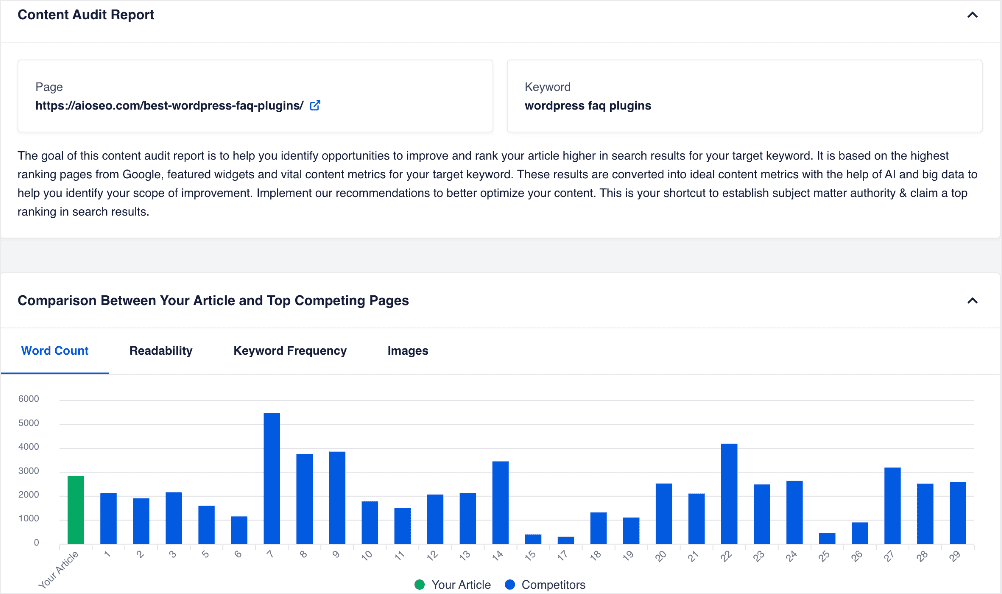Click the bar for competitor 27

(893, 505)
